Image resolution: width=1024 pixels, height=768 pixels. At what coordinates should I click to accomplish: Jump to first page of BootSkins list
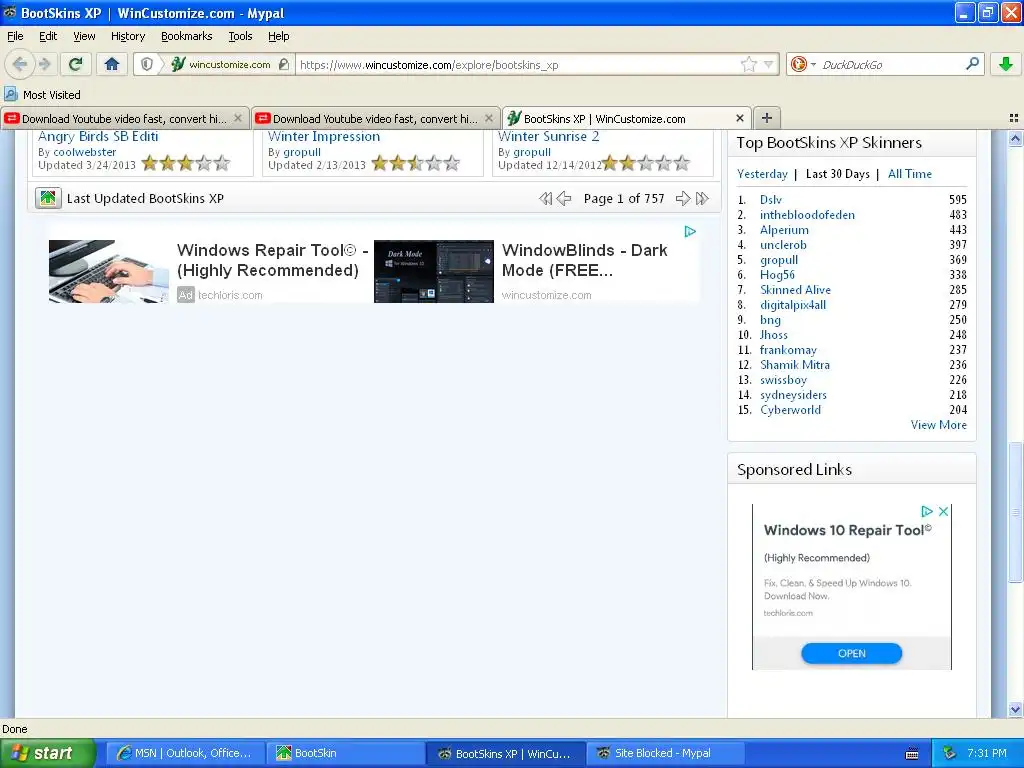point(545,199)
